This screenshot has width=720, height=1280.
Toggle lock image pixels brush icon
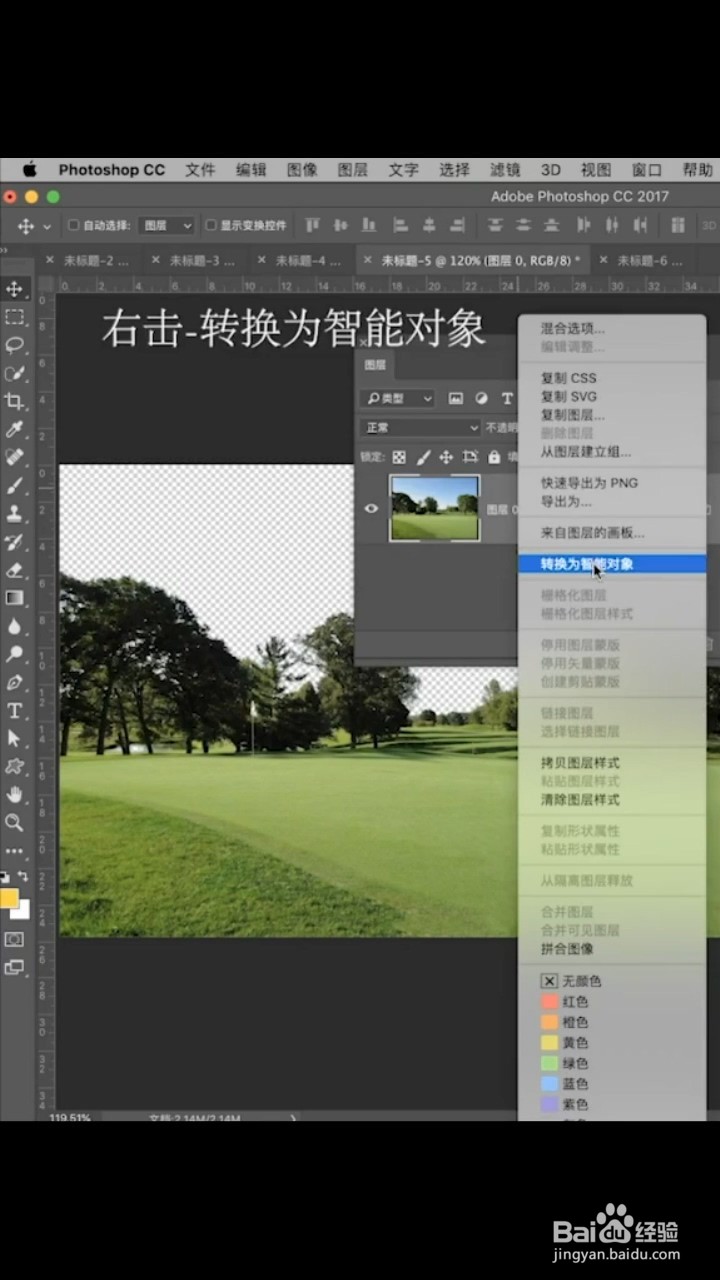click(x=423, y=457)
